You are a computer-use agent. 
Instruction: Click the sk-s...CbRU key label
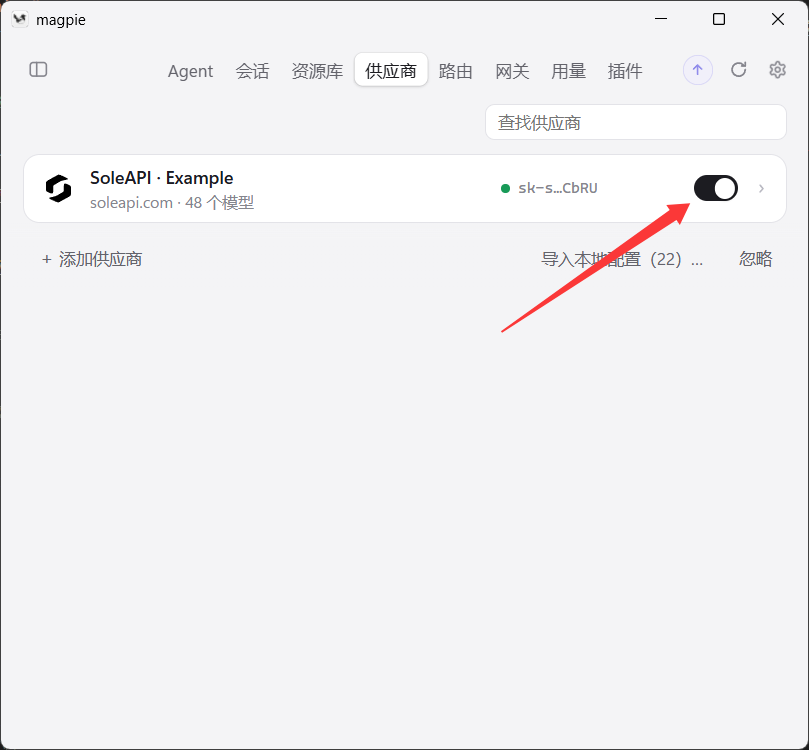coord(558,188)
